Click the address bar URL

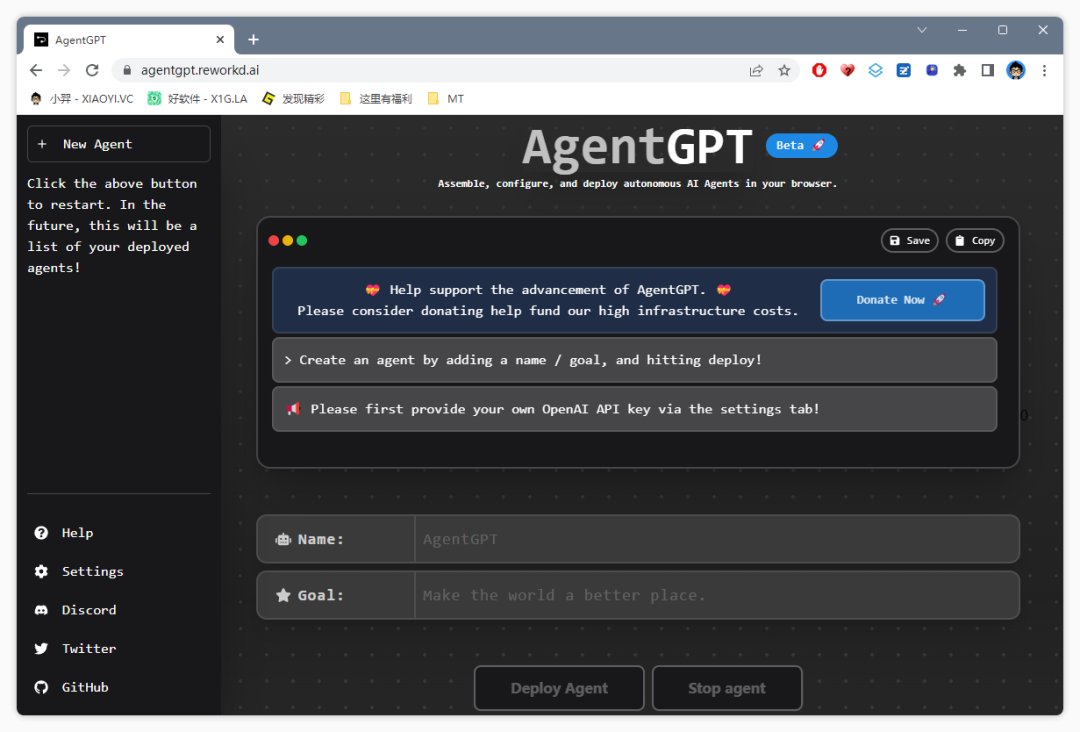(x=200, y=70)
